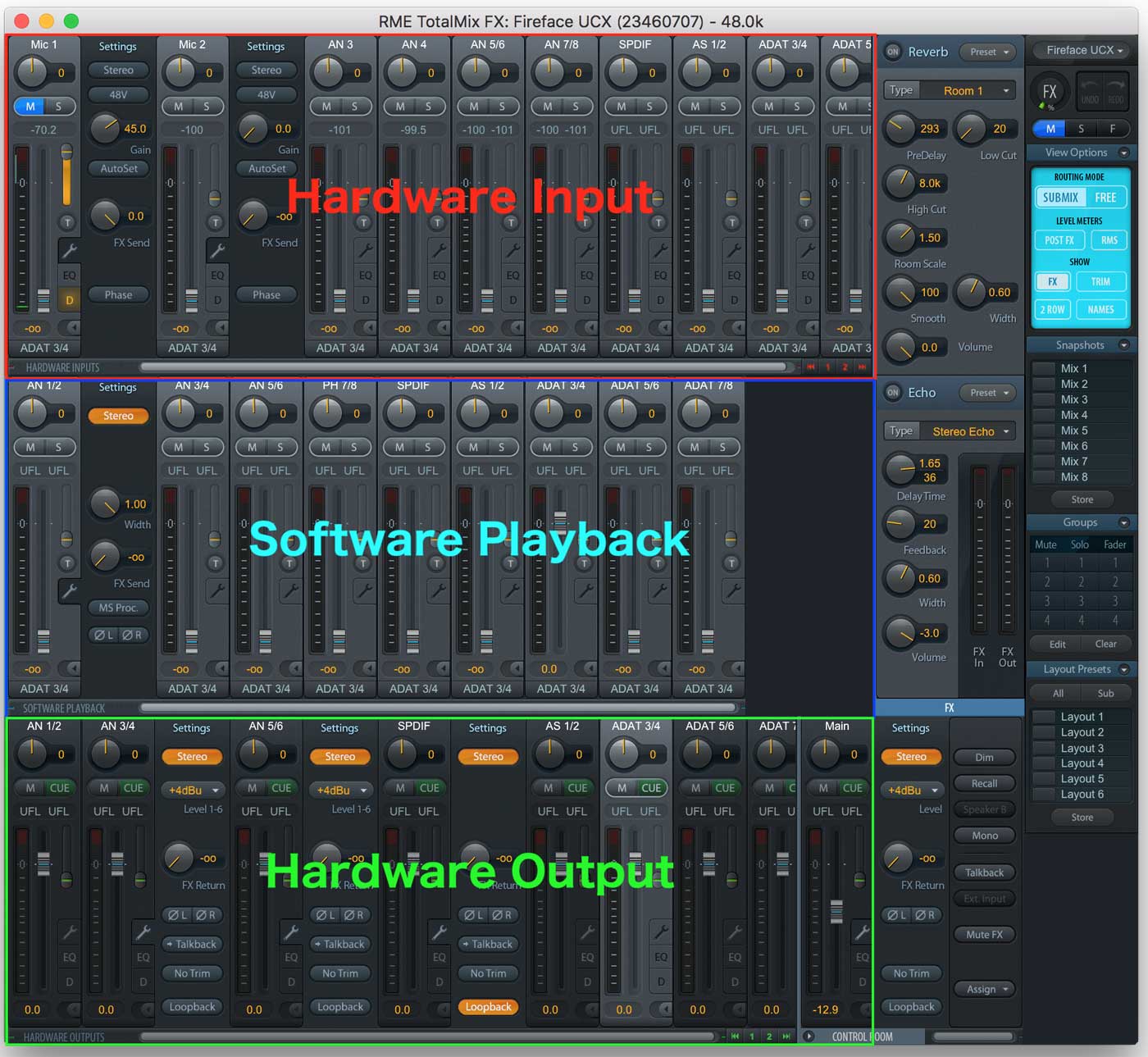Screen dimensions: 1148x1057
Task: Select Layout 4 preset
Action: [1081, 763]
